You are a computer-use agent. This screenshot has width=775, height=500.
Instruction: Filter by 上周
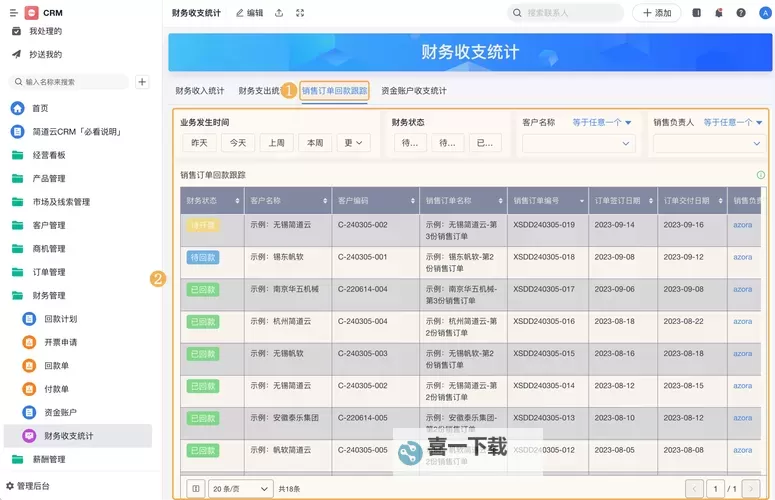276,143
